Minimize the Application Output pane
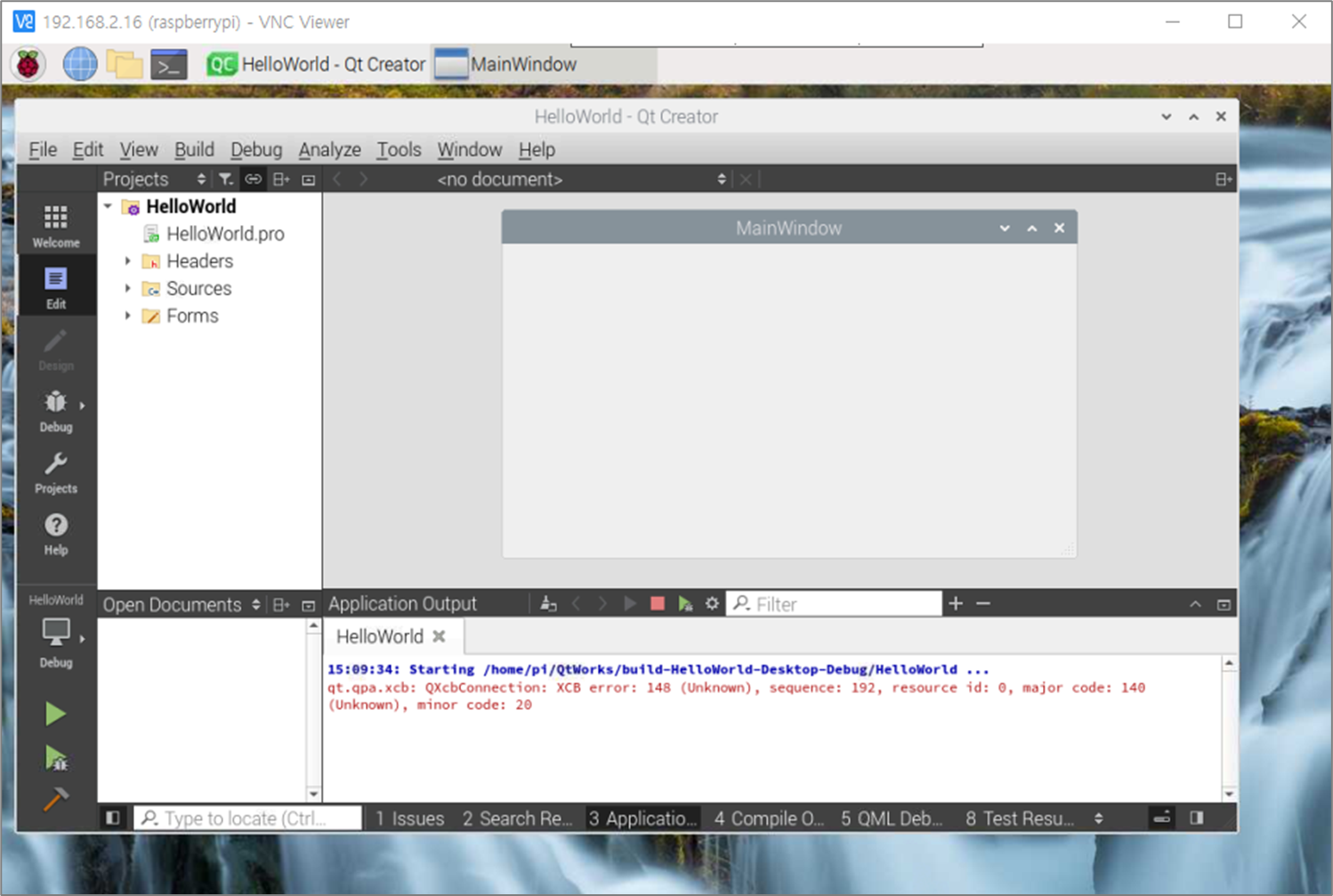The image size is (1333, 896). coord(1195,604)
